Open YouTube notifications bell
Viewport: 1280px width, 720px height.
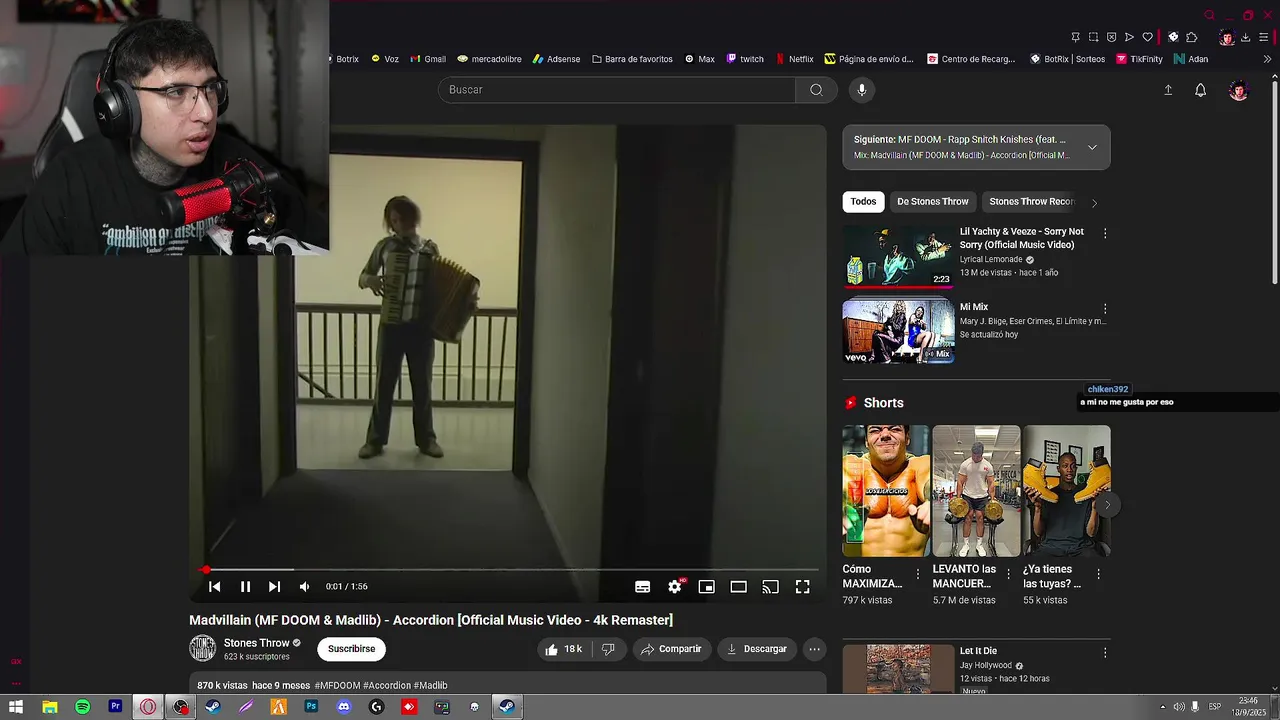pos(1200,90)
